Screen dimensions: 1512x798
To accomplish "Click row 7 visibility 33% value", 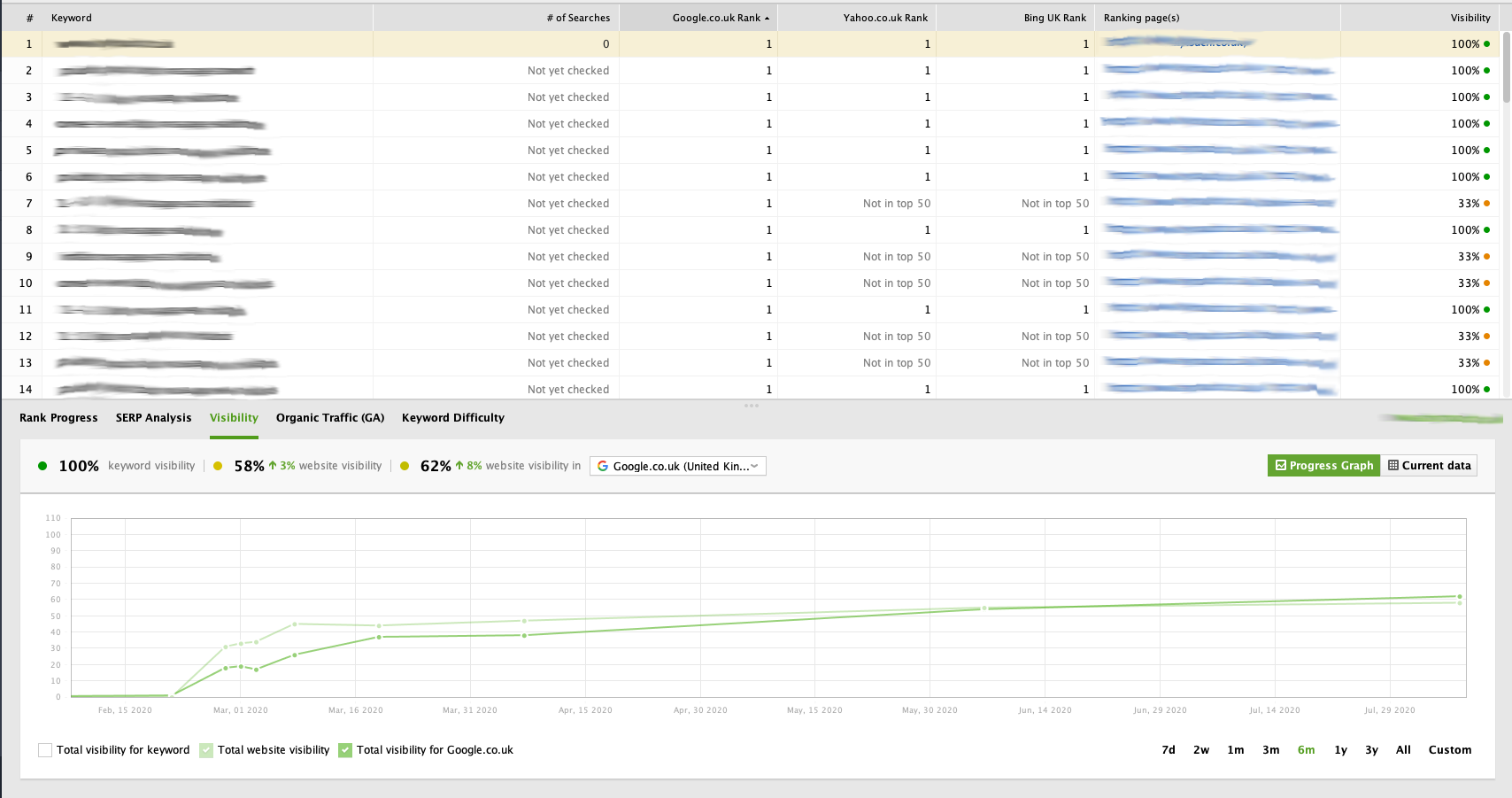I will coord(1469,204).
